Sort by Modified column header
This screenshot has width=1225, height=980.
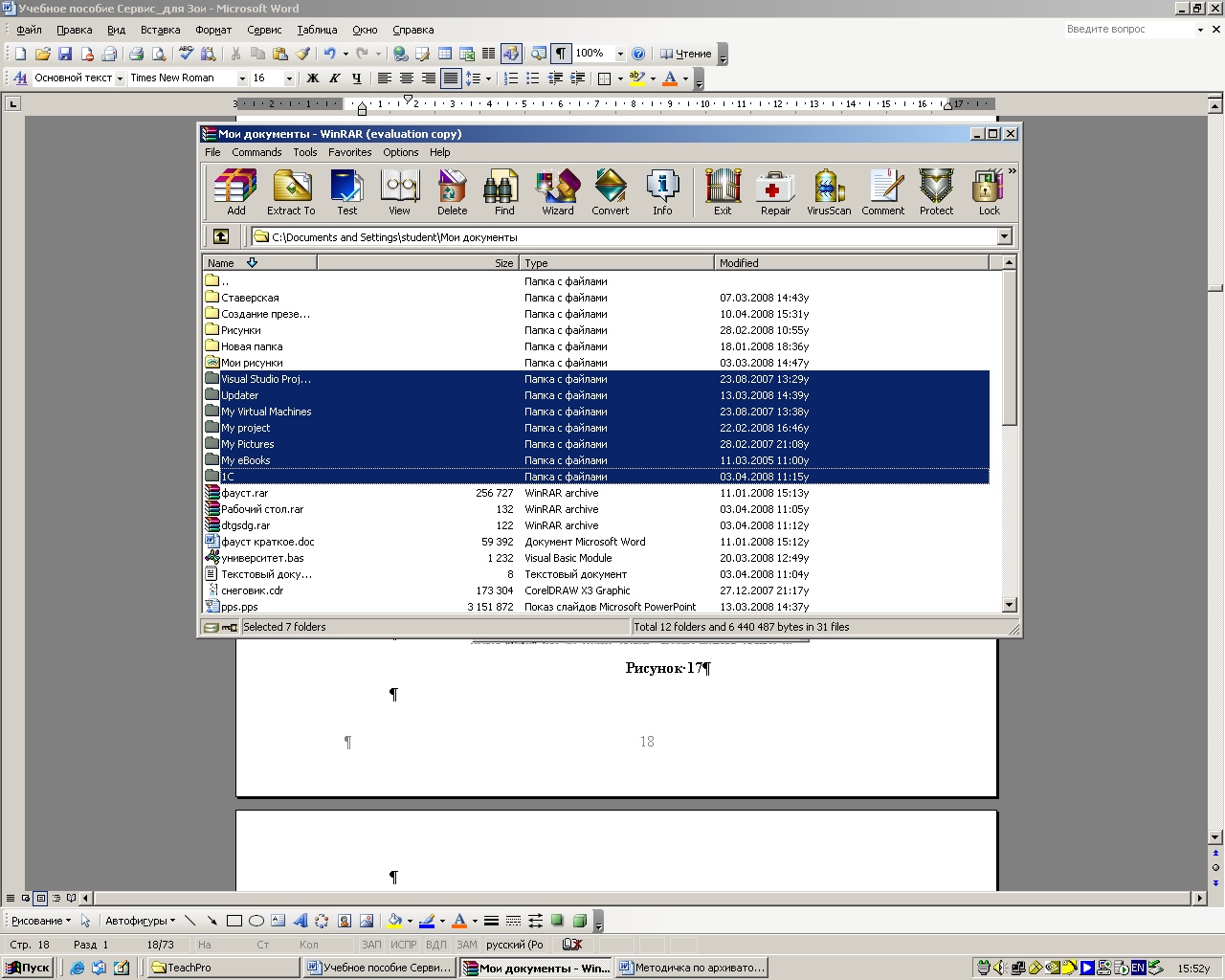tap(852, 262)
